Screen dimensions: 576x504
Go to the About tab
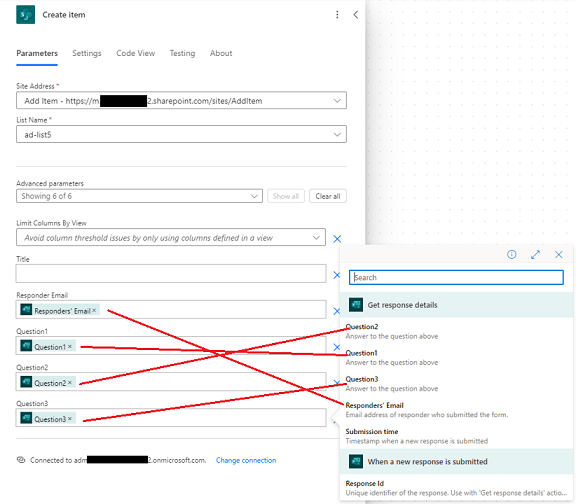pyautogui.click(x=221, y=53)
